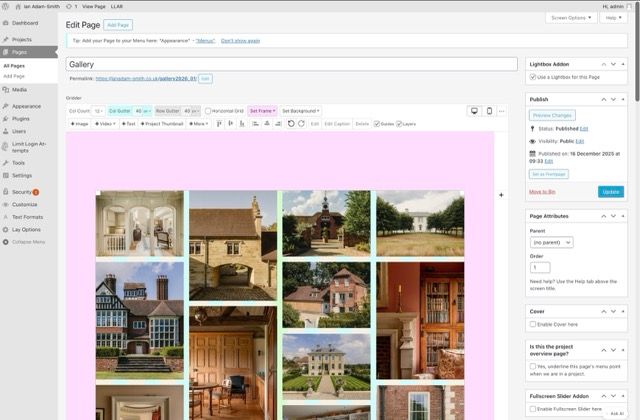Select the arched hallway interior thumbnail

click(139, 223)
